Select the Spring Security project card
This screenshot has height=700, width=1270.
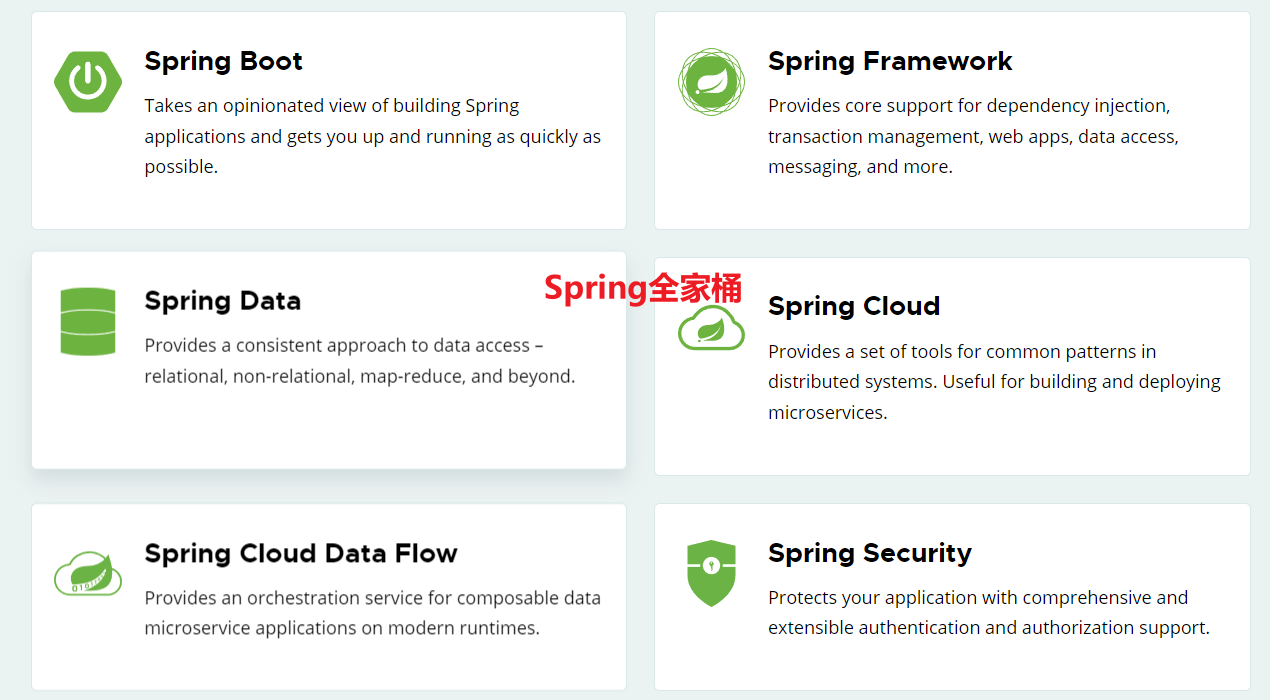pos(952,660)
